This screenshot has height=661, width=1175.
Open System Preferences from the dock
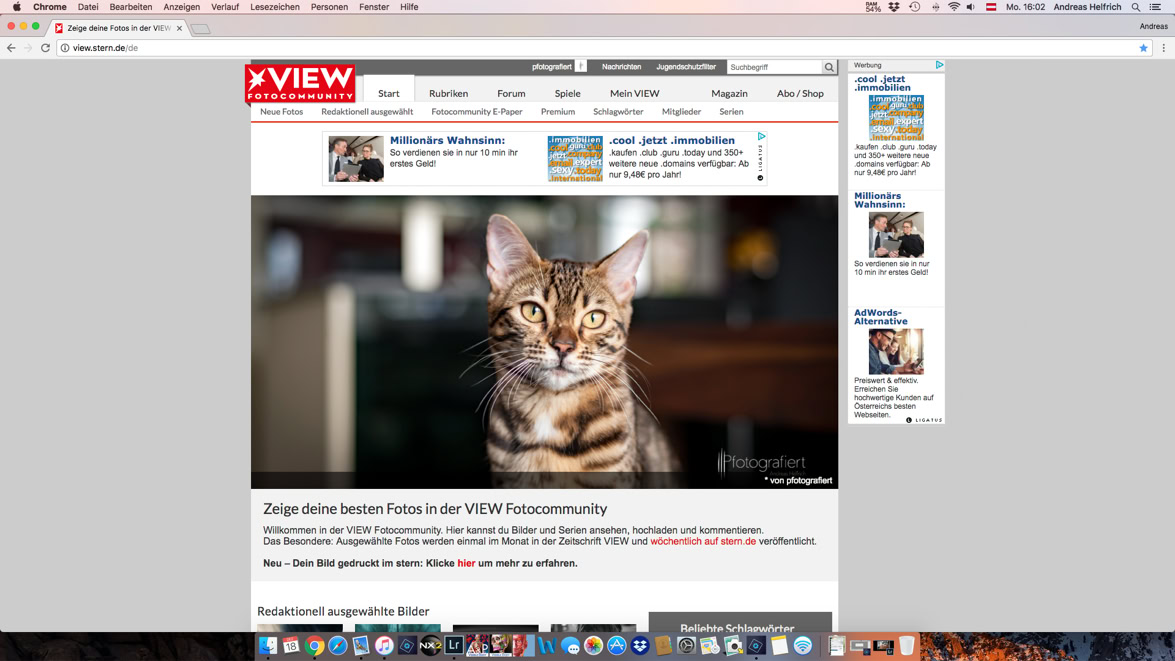click(x=686, y=645)
